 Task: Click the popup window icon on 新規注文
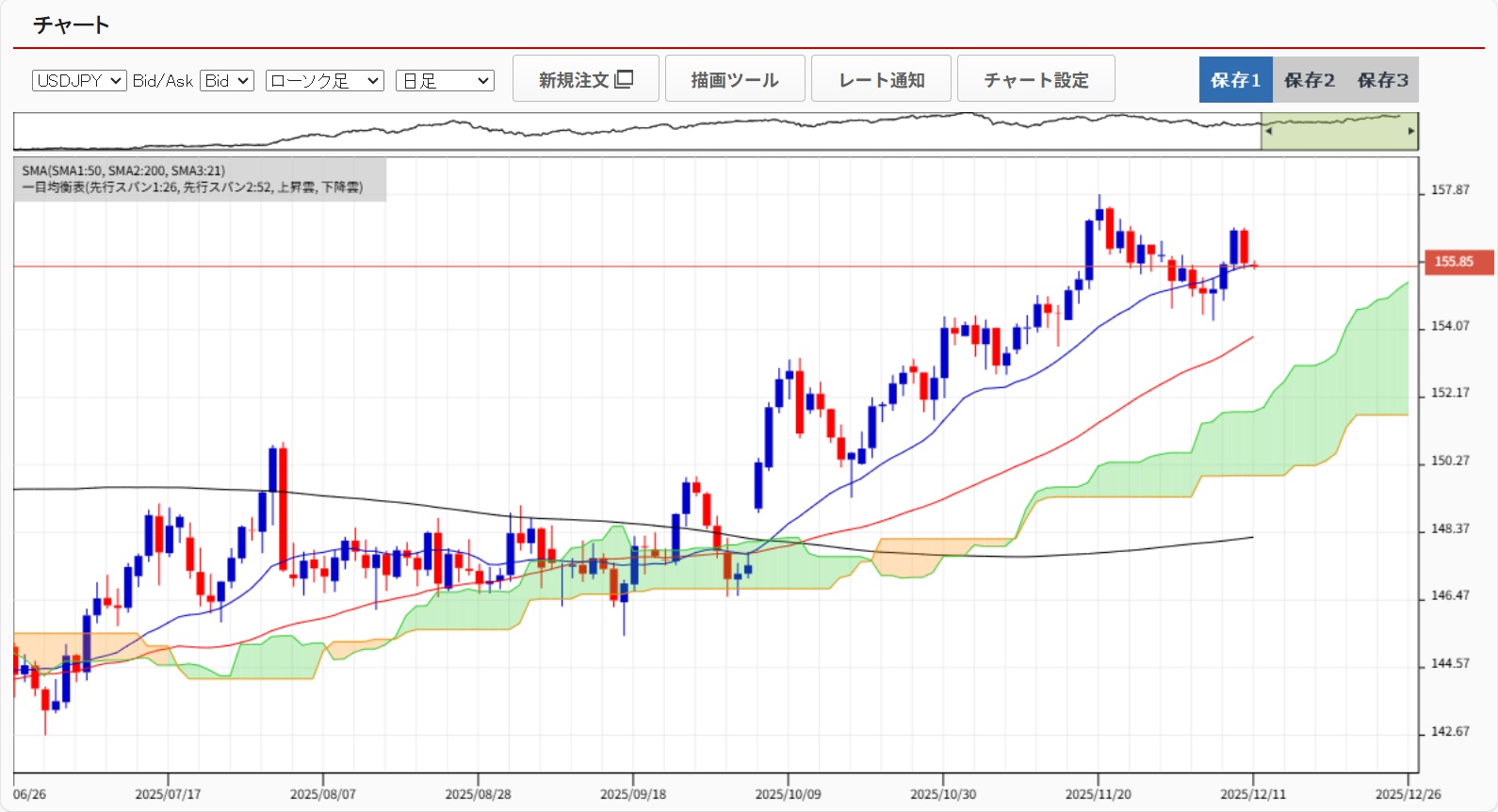point(624,79)
